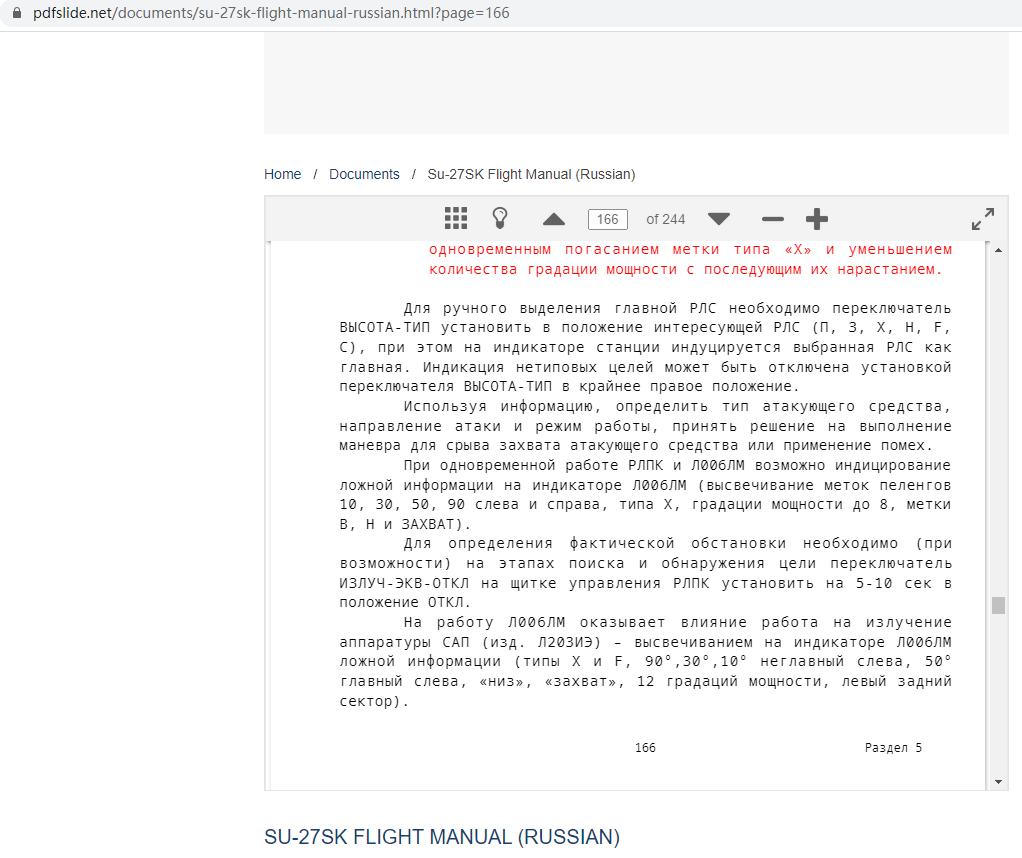
Task: Open fullscreen view of the document
Action: (983, 219)
